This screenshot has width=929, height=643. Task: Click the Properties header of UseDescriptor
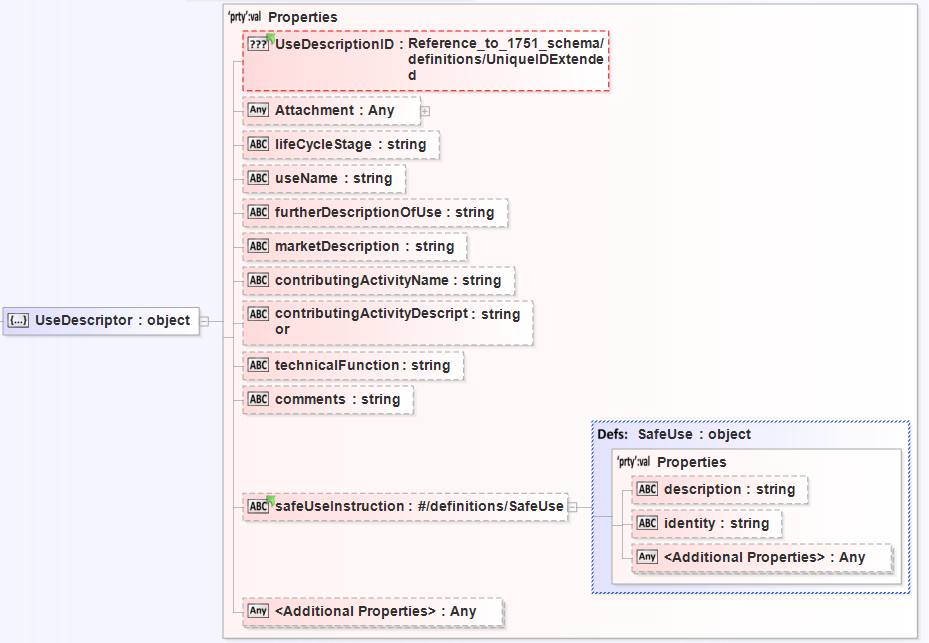click(302, 17)
